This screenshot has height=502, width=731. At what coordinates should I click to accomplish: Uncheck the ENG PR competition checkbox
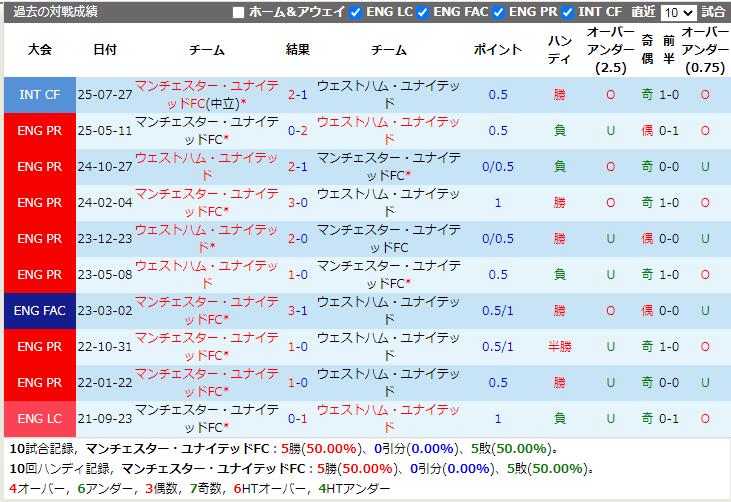[x=497, y=13]
